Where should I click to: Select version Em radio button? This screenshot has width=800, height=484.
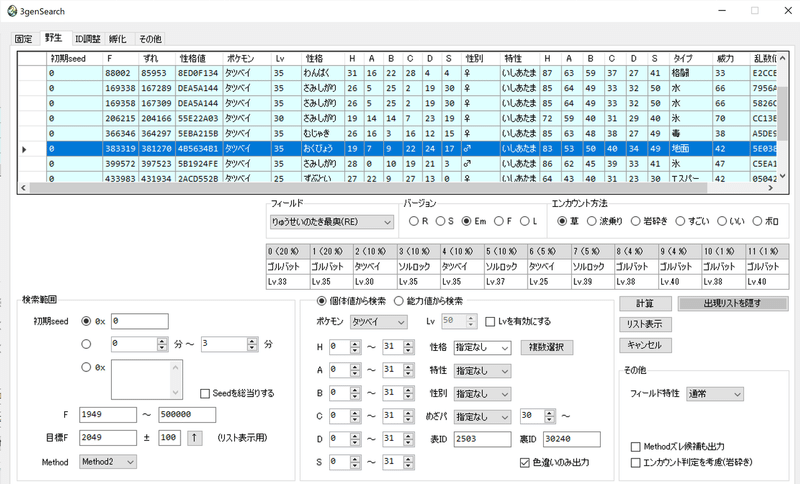[473, 221]
